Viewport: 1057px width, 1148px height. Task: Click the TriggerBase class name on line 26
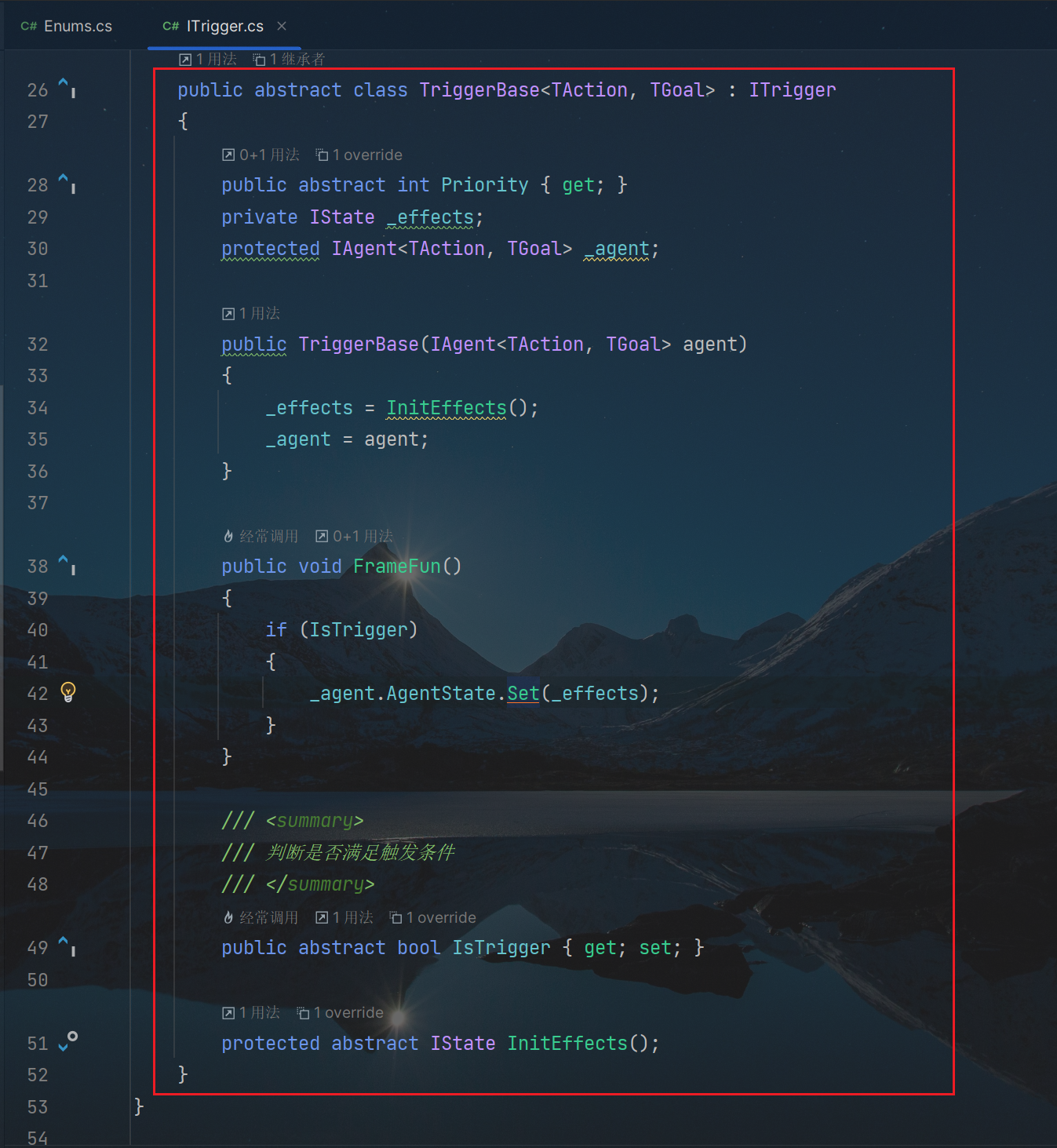tap(479, 90)
